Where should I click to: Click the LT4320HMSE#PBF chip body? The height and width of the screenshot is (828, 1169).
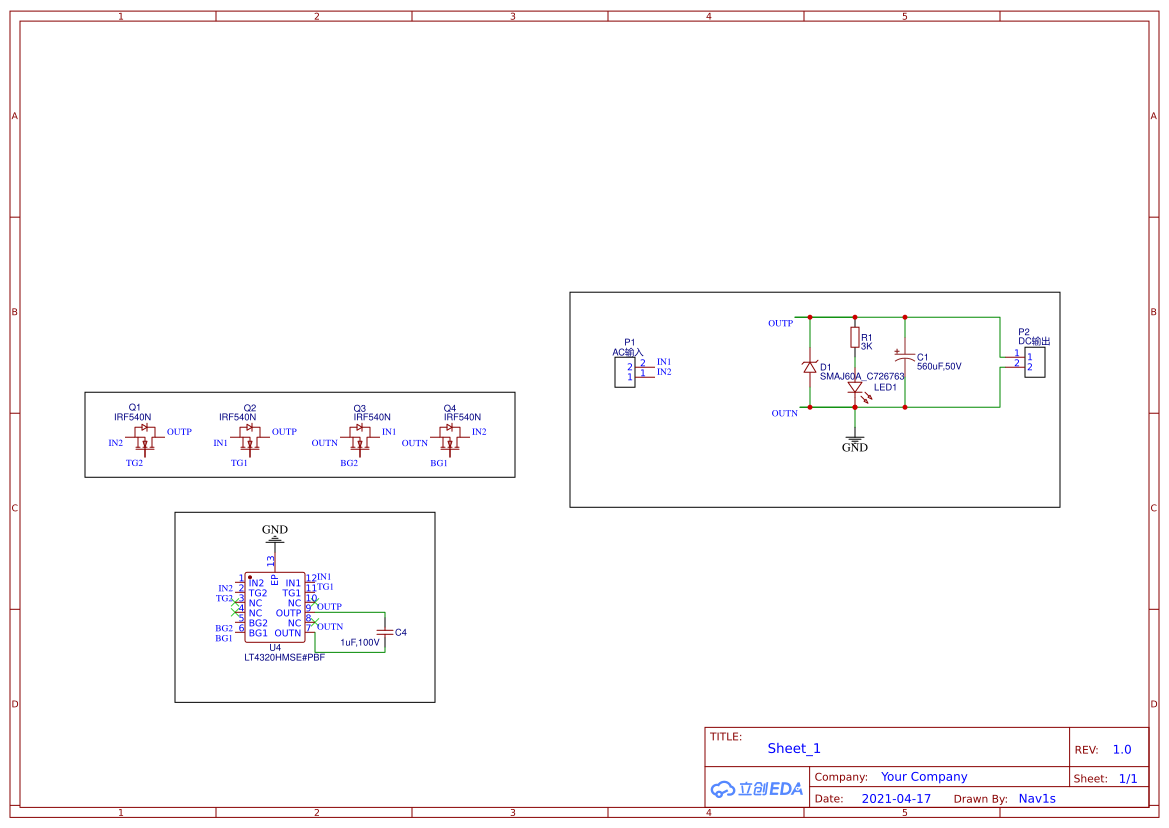coord(275,608)
